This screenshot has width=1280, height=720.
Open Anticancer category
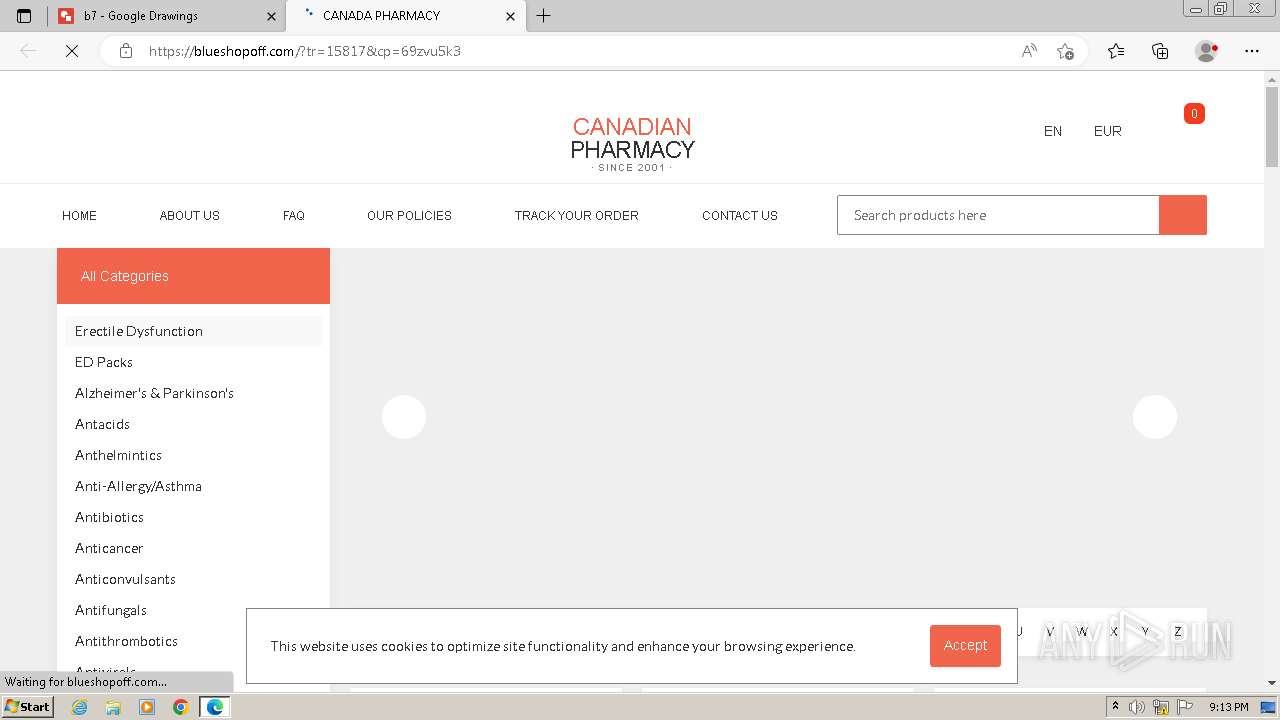[109, 548]
